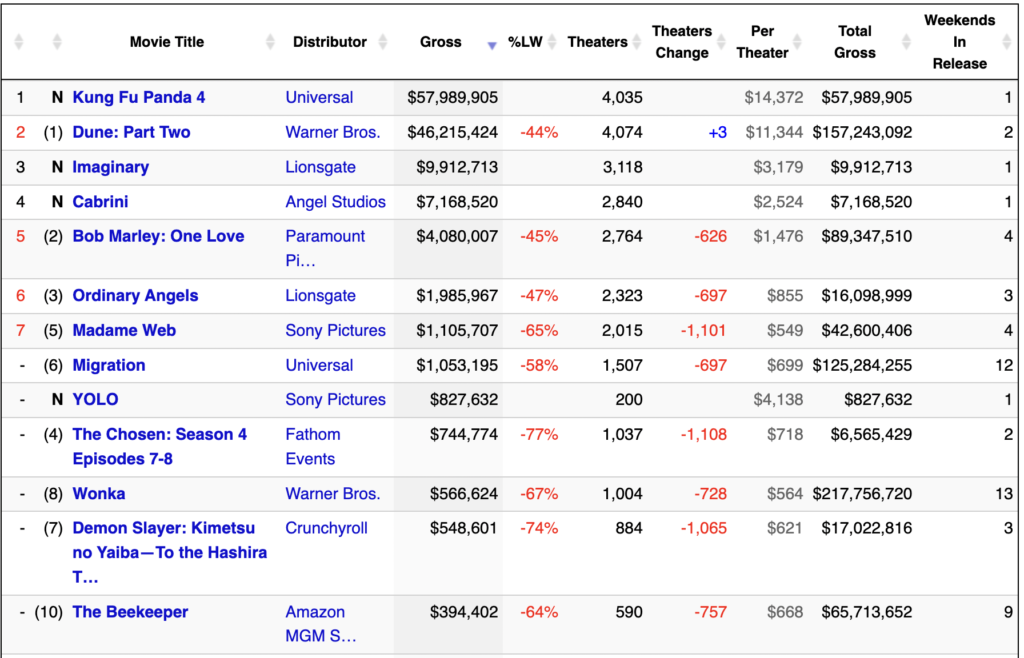The width and height of the screenshot is (1024, 658).
Task: Sort by Theaters Change header
Action: click(x=682, y=42)
